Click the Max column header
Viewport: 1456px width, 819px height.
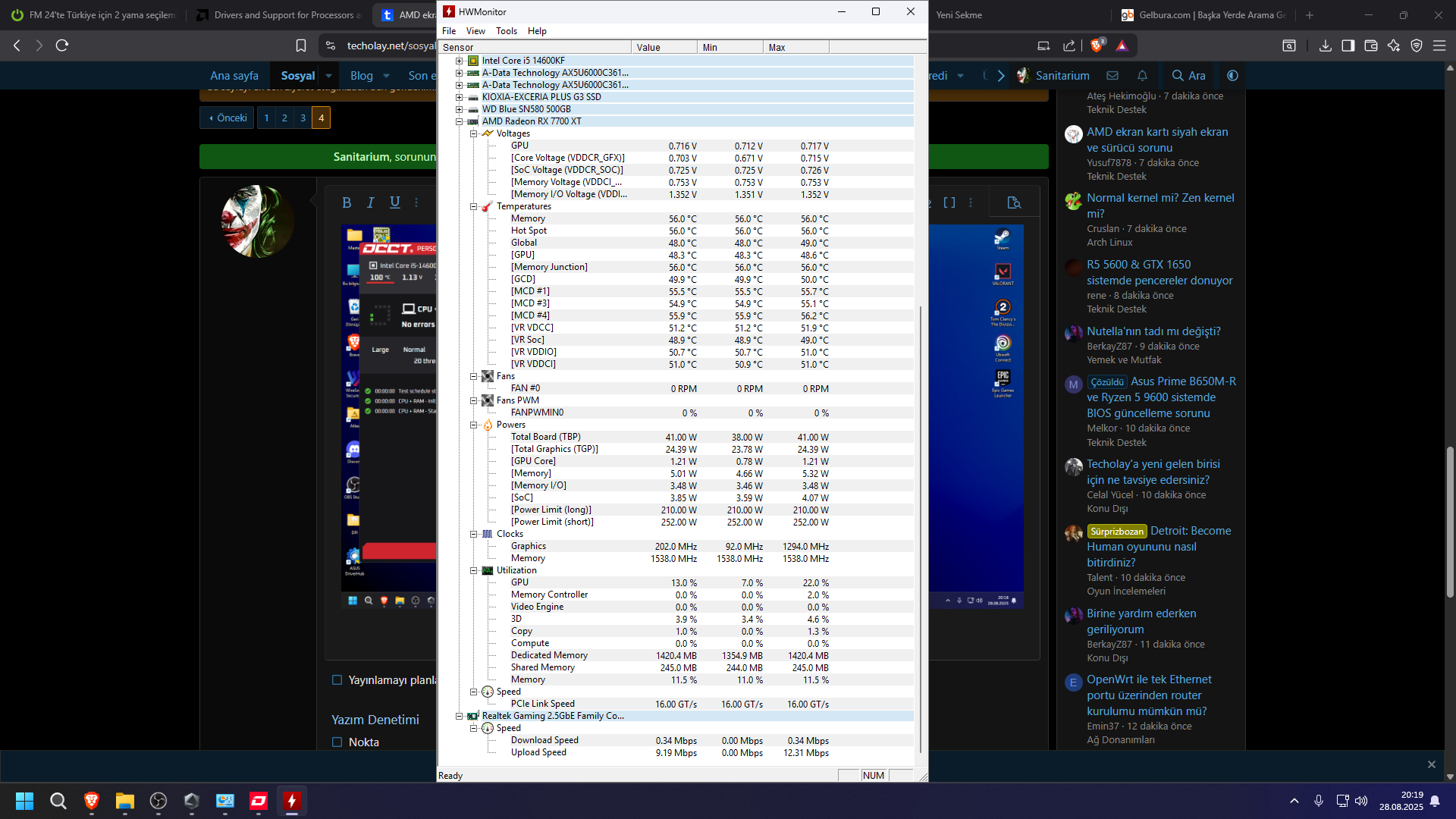[x=796, y=47]
